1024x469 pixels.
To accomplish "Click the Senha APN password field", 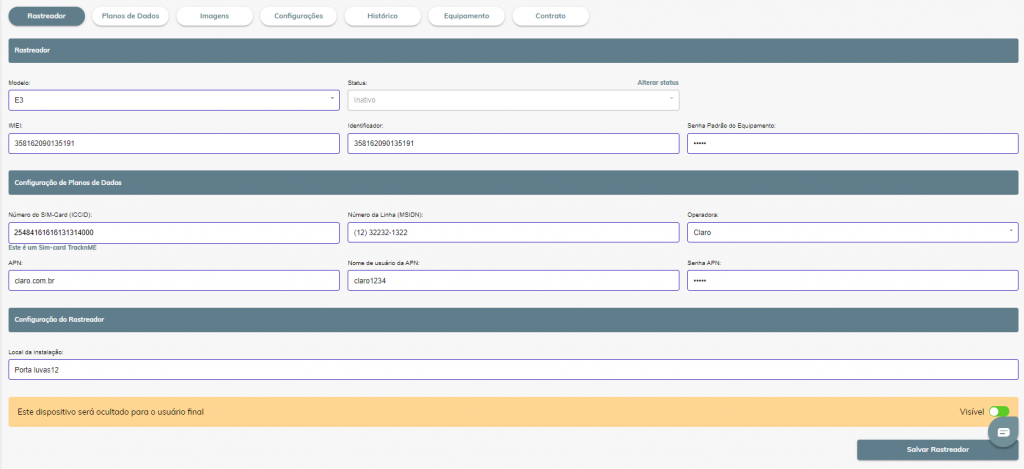I will click(853, 281).
